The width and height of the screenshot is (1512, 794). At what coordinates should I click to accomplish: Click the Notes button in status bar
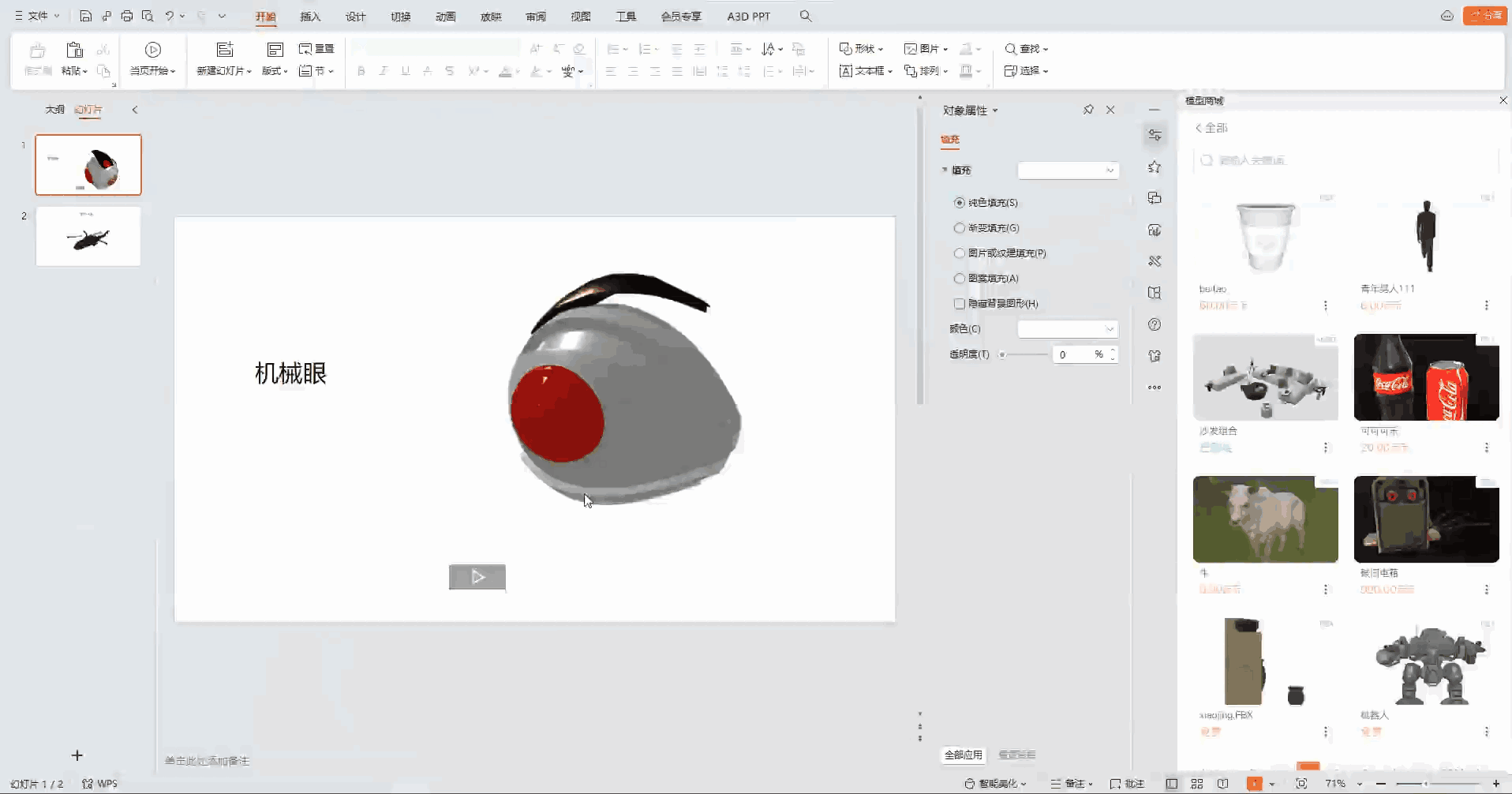tap(1072, 784)
